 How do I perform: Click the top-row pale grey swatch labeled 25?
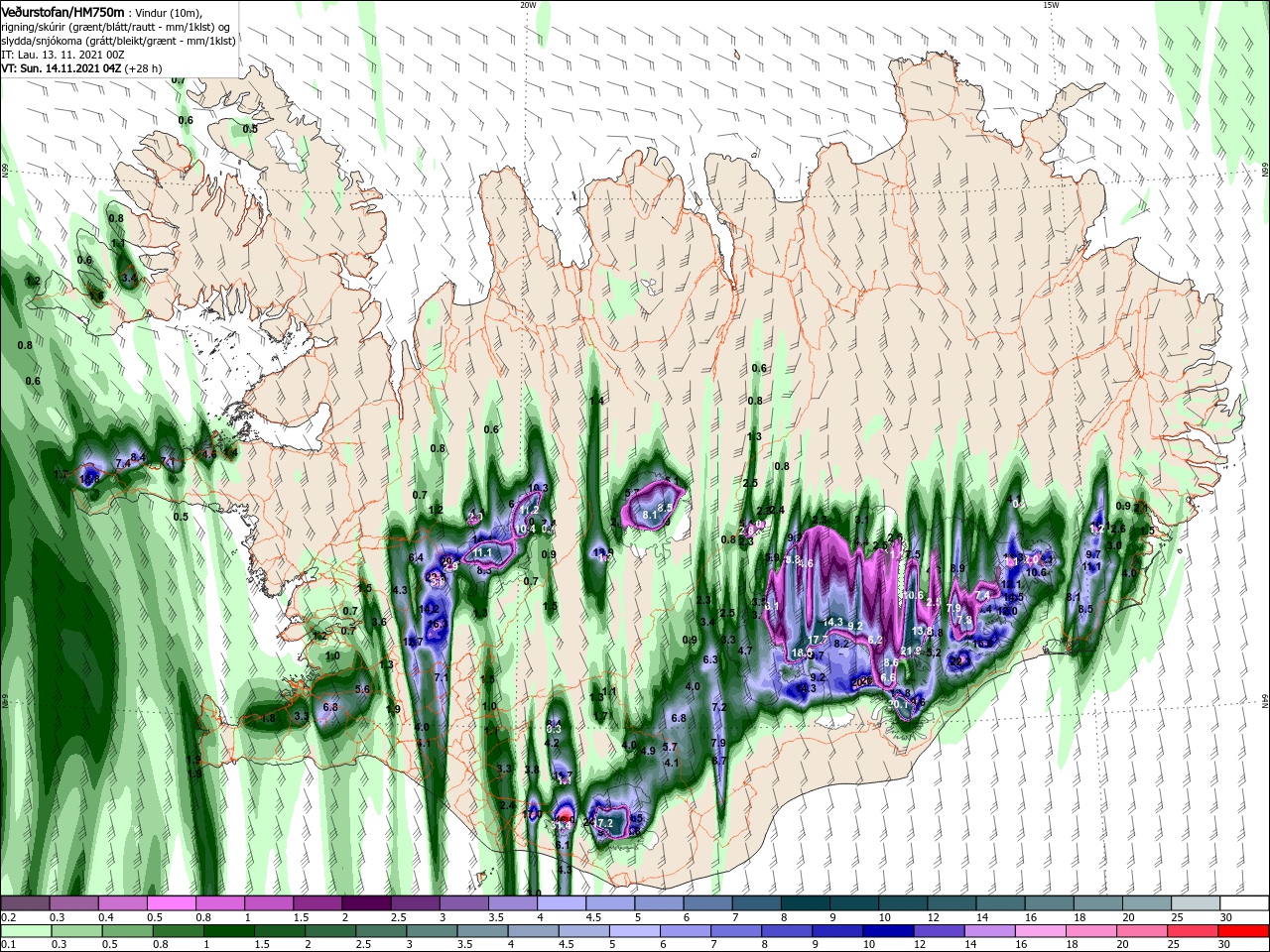pyautogui.click(x=1196, y=903)
